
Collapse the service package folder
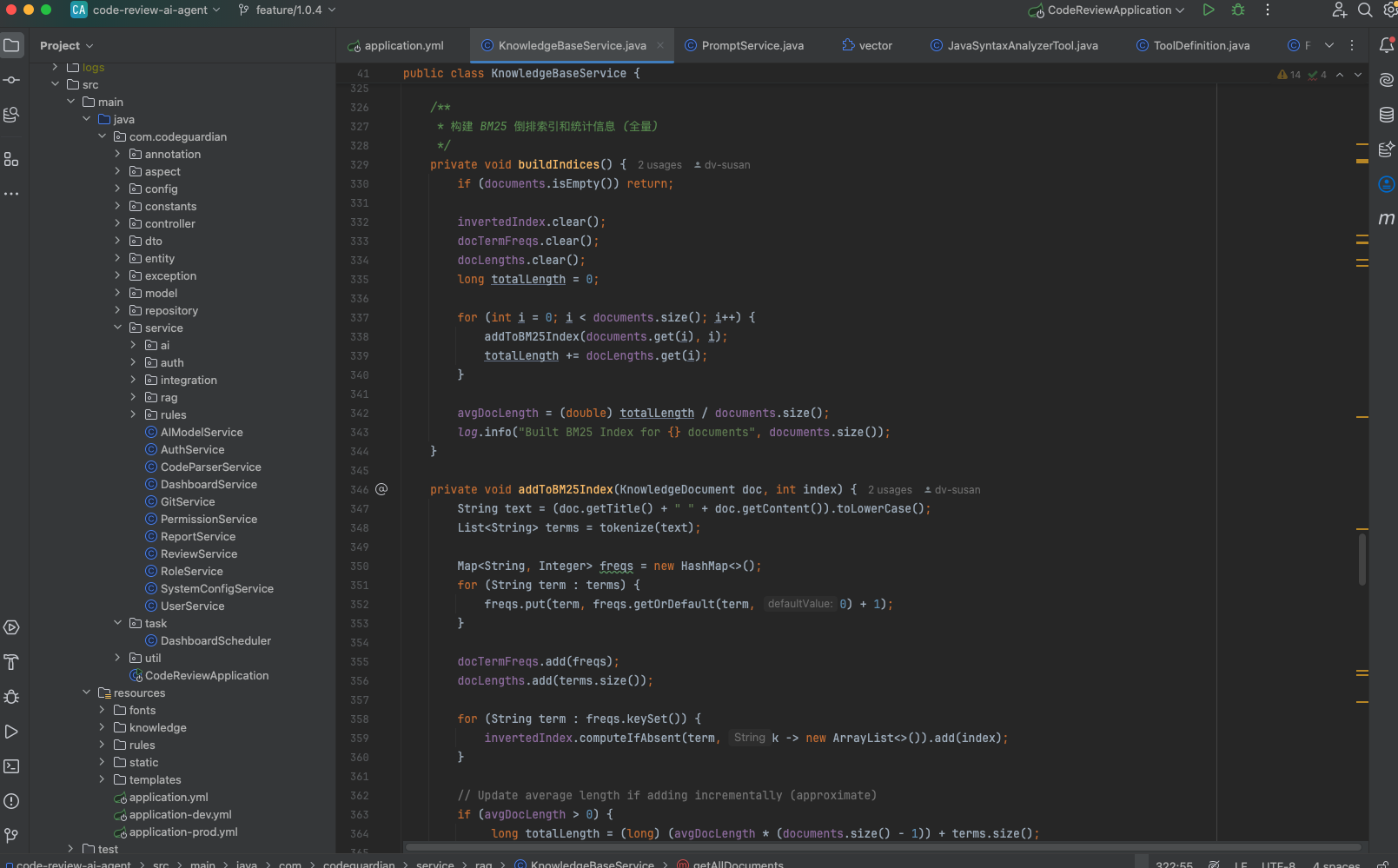click(x=117, y=328)
